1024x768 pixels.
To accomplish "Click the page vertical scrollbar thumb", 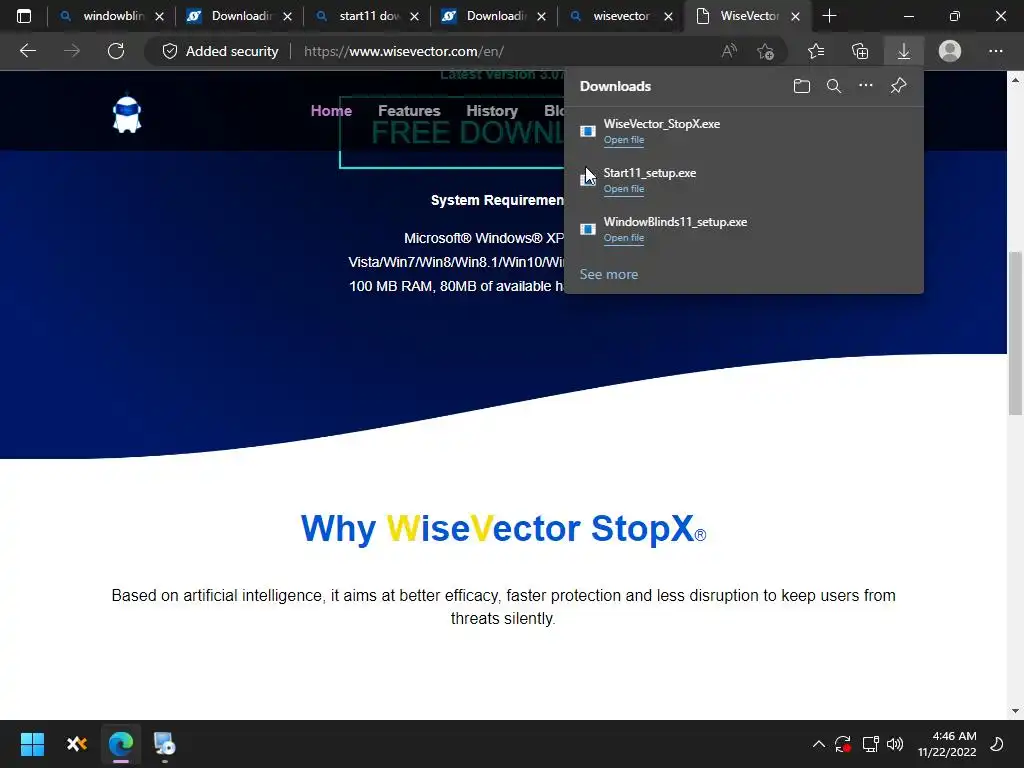I will [1015, 333].
